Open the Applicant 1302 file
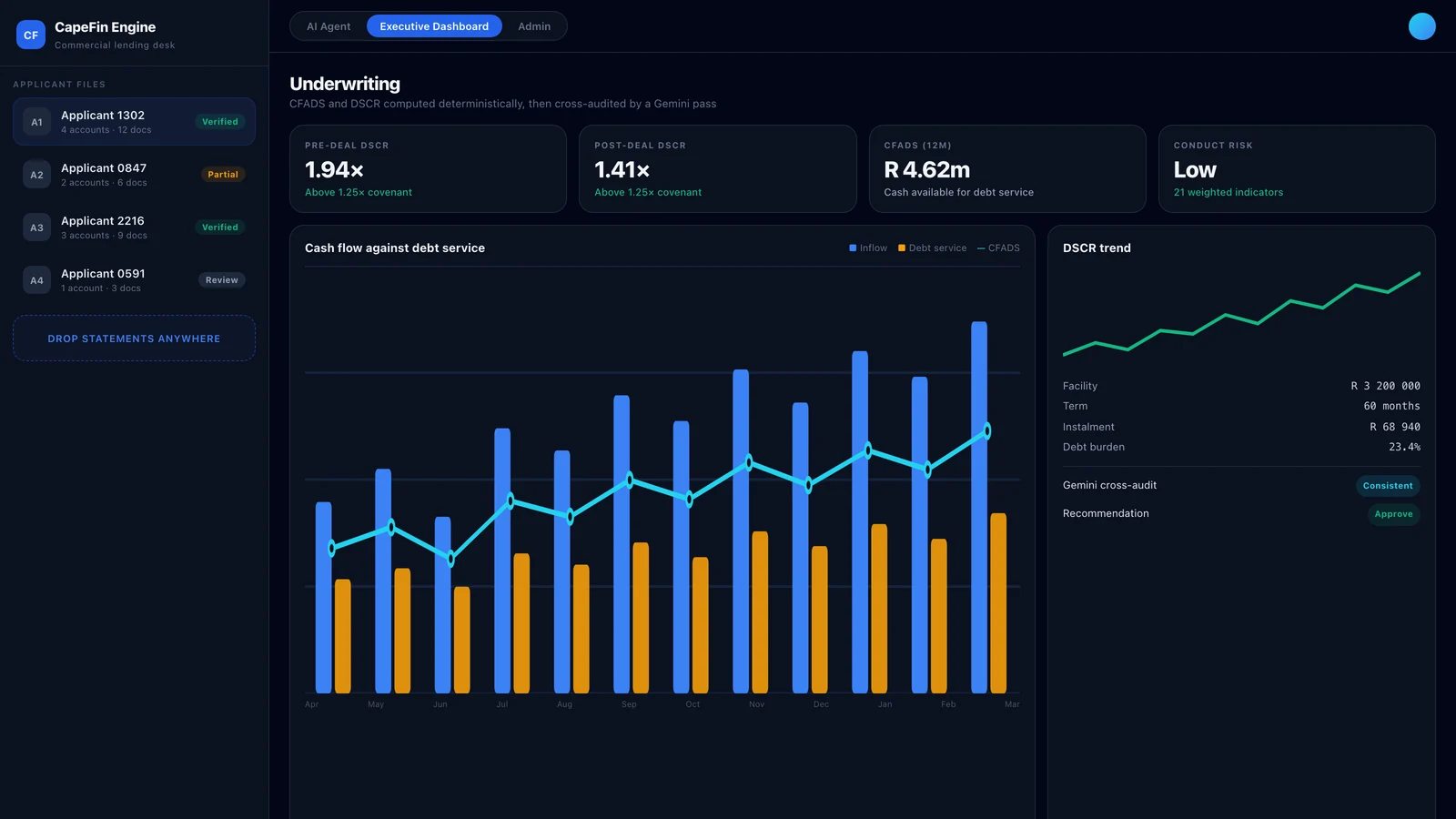1456x819 pixels. [x=134, y=122]
